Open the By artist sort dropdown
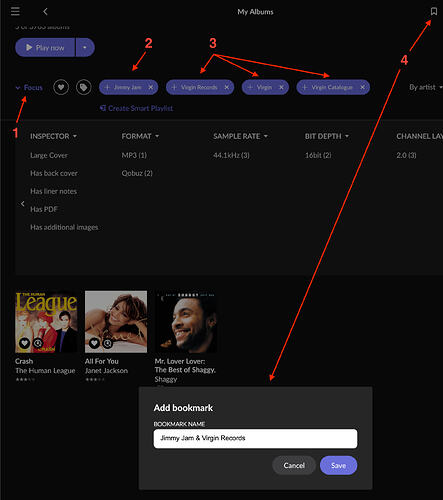Image resolution: width=443 pixels, height=500 pixels. (x=426, y=87)
